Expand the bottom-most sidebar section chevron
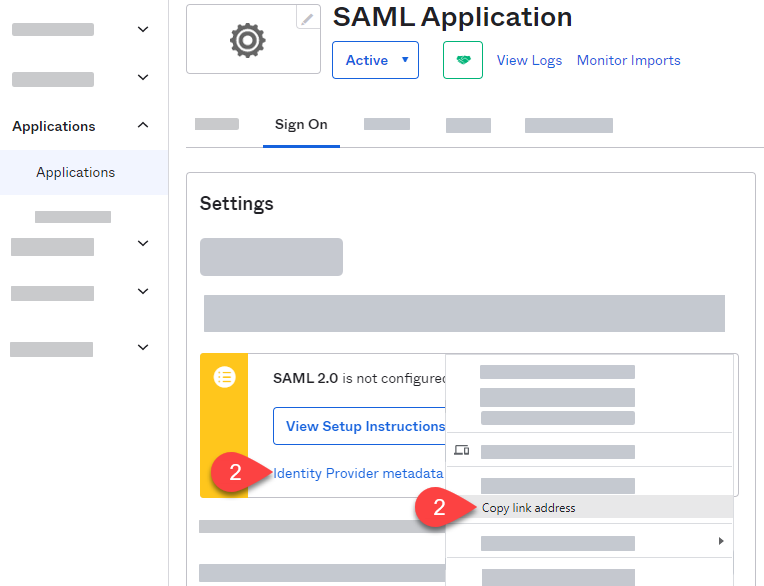 (x=143, y=348)
